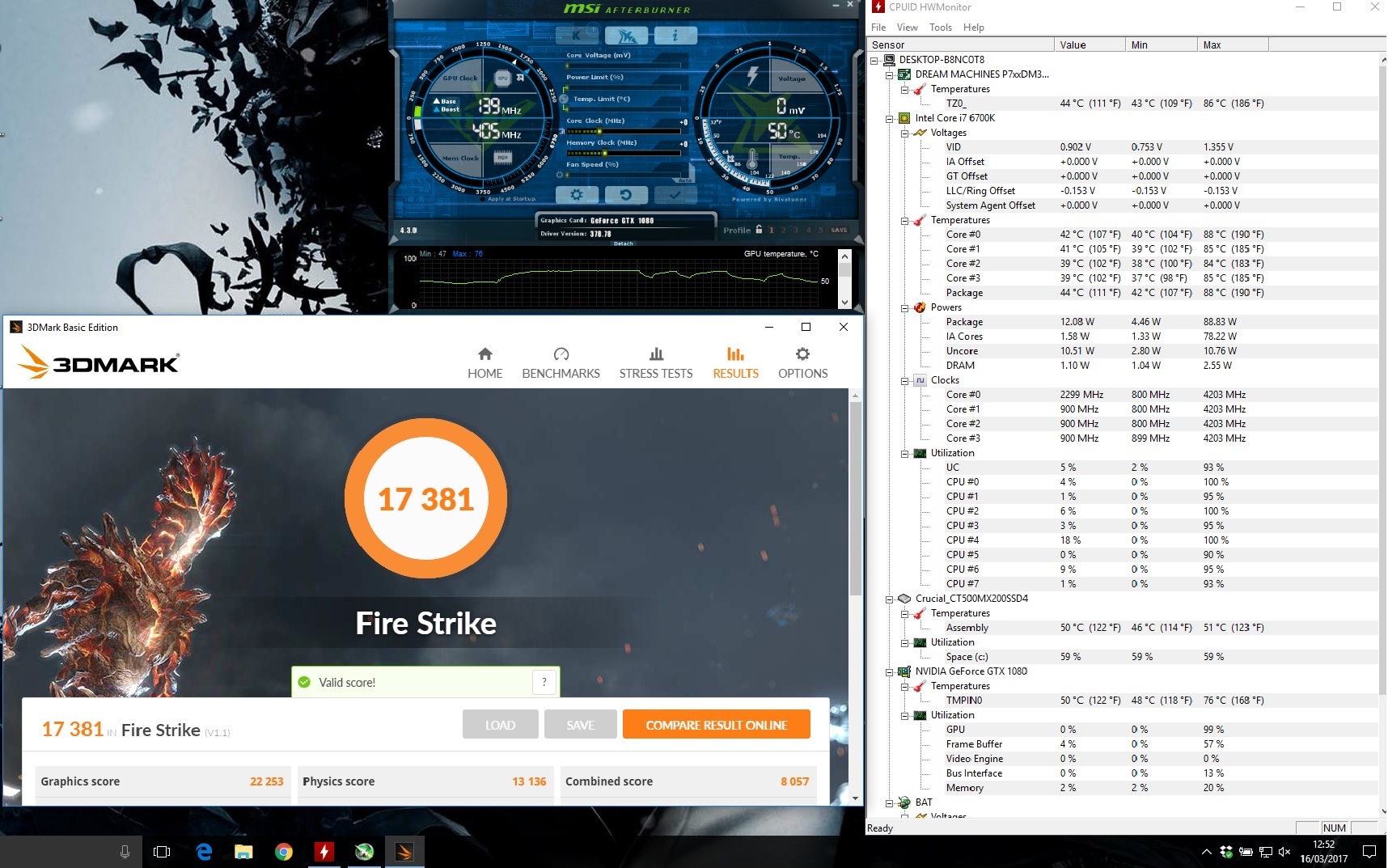Click the muted speaker tray icon
The image size is (1388, 868).
[1284, 852]
